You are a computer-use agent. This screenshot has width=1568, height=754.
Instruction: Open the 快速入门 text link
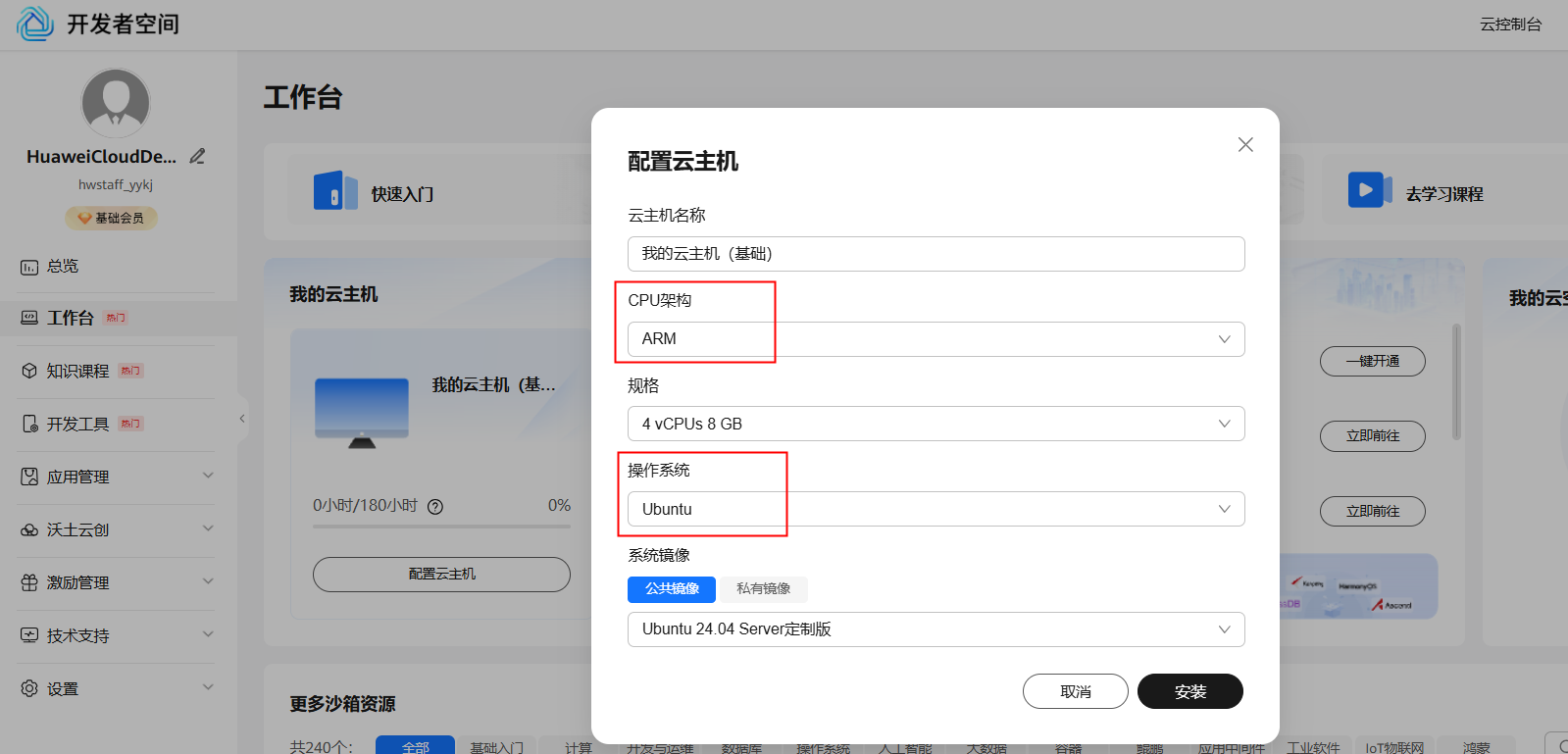[402, 194]
